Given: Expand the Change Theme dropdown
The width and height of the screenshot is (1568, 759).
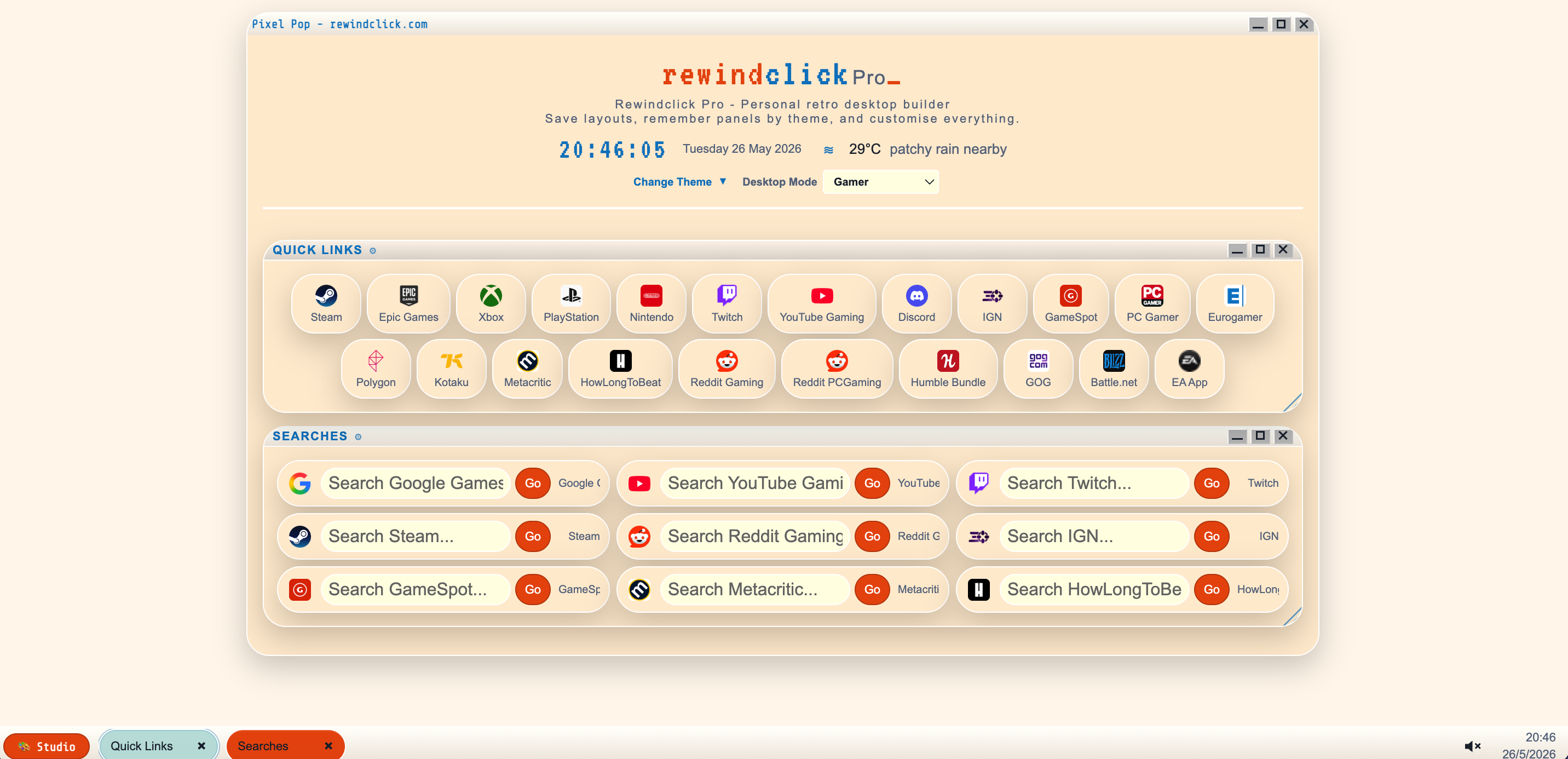Looking at the screenshot, I should click(x=679, y=181).
